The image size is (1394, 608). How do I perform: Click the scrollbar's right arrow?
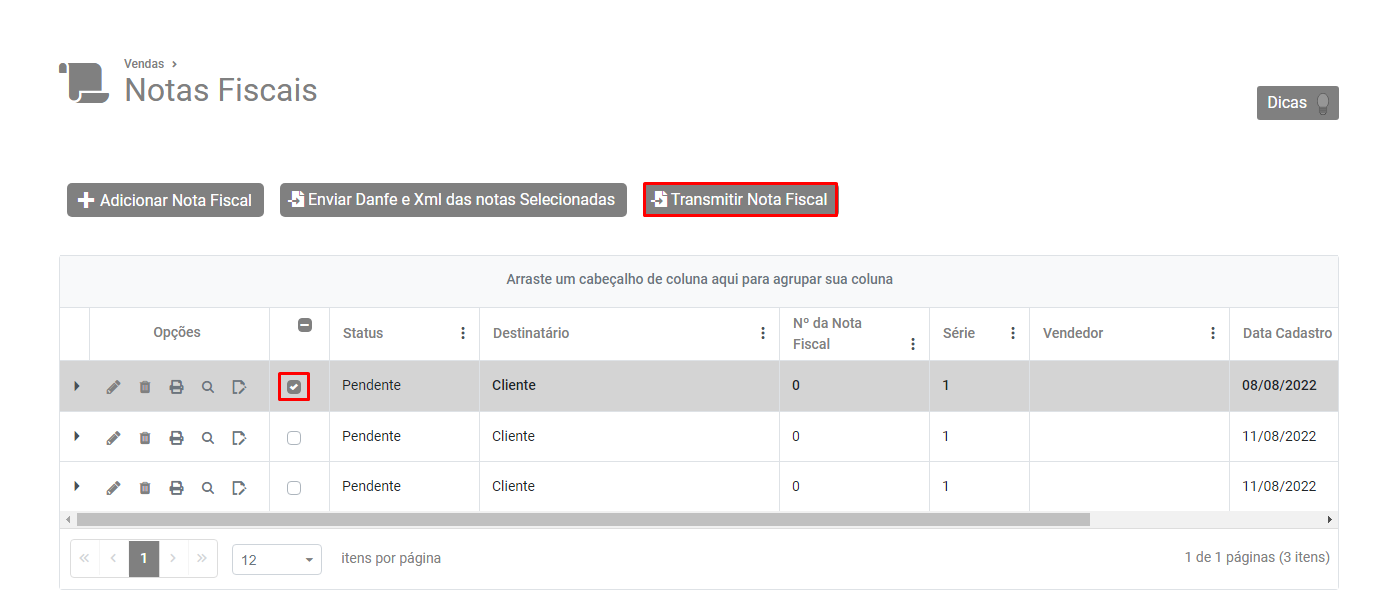tap(1330, 520)
